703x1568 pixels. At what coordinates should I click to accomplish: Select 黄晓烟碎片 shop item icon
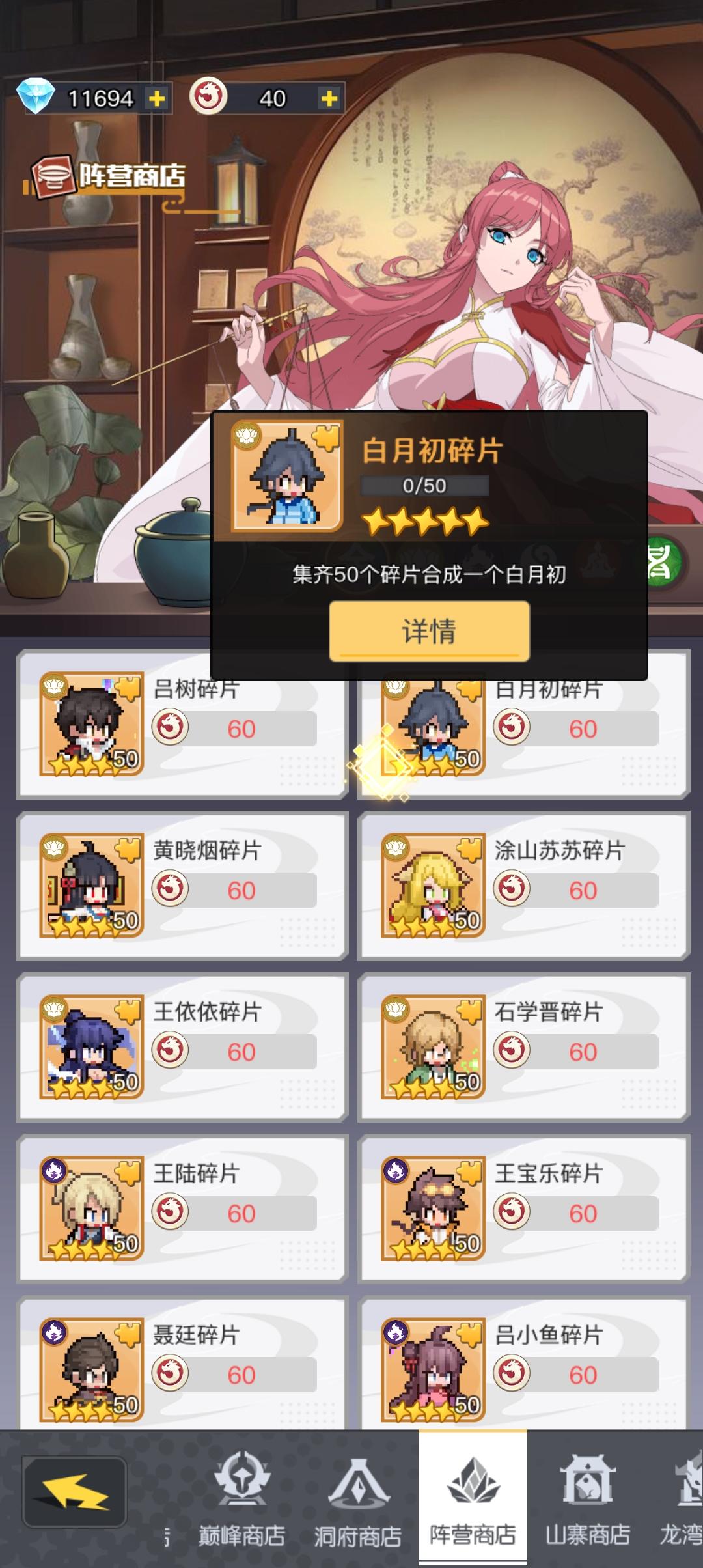pos(91,886)
